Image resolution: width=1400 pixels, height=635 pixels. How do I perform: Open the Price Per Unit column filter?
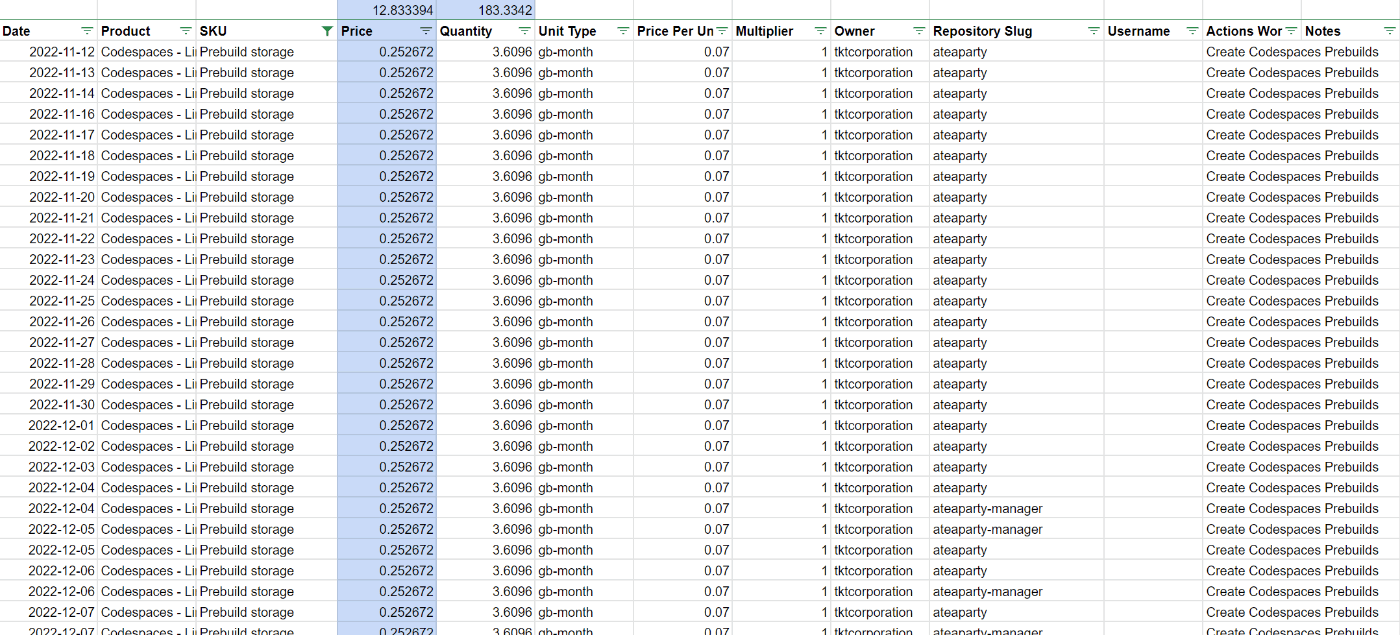721,31
